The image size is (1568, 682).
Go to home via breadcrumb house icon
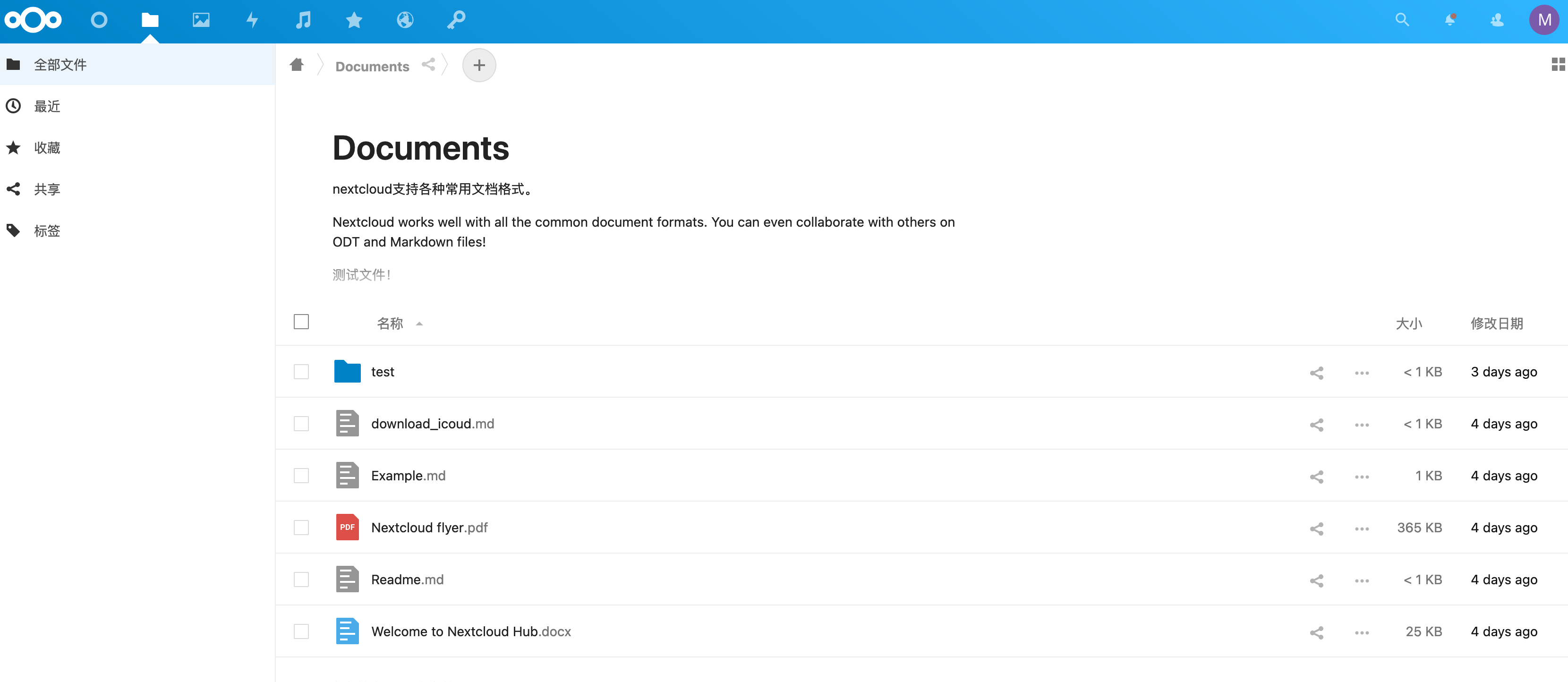(297, 65)
